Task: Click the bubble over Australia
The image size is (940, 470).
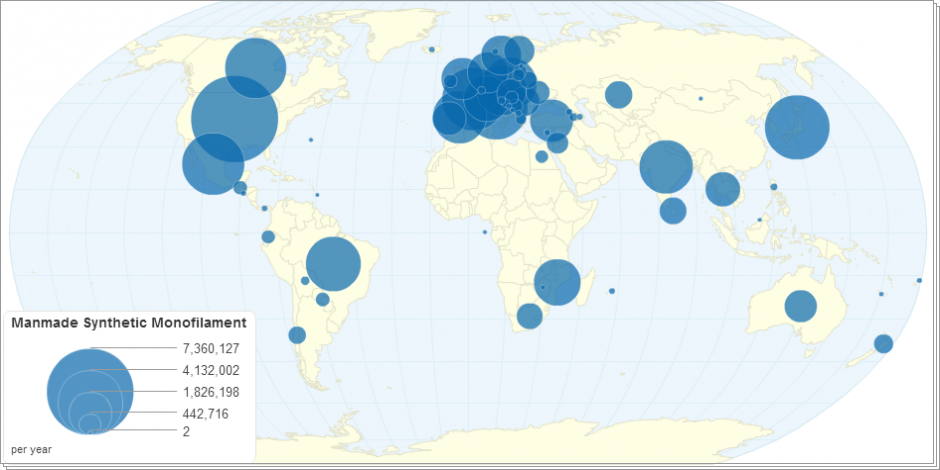Action: 800,306
